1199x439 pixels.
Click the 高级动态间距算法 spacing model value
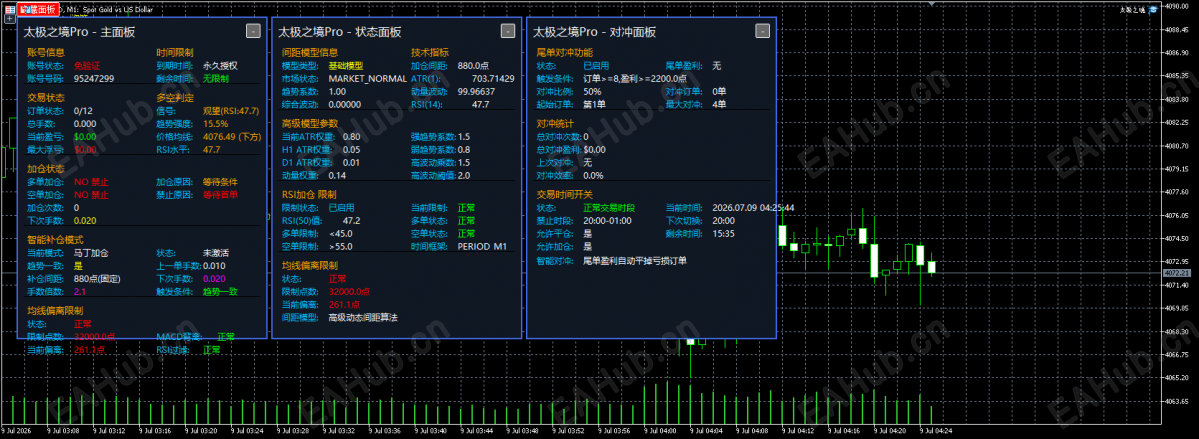point(363,317)
